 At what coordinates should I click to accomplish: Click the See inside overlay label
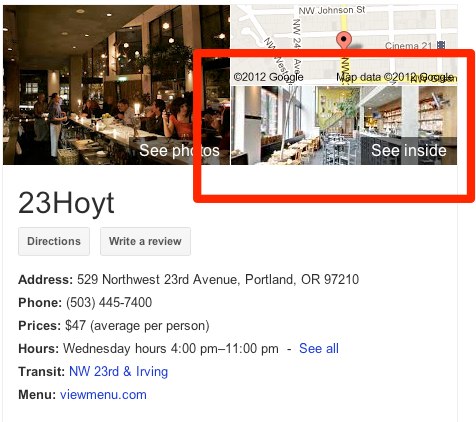pos(409,150)
